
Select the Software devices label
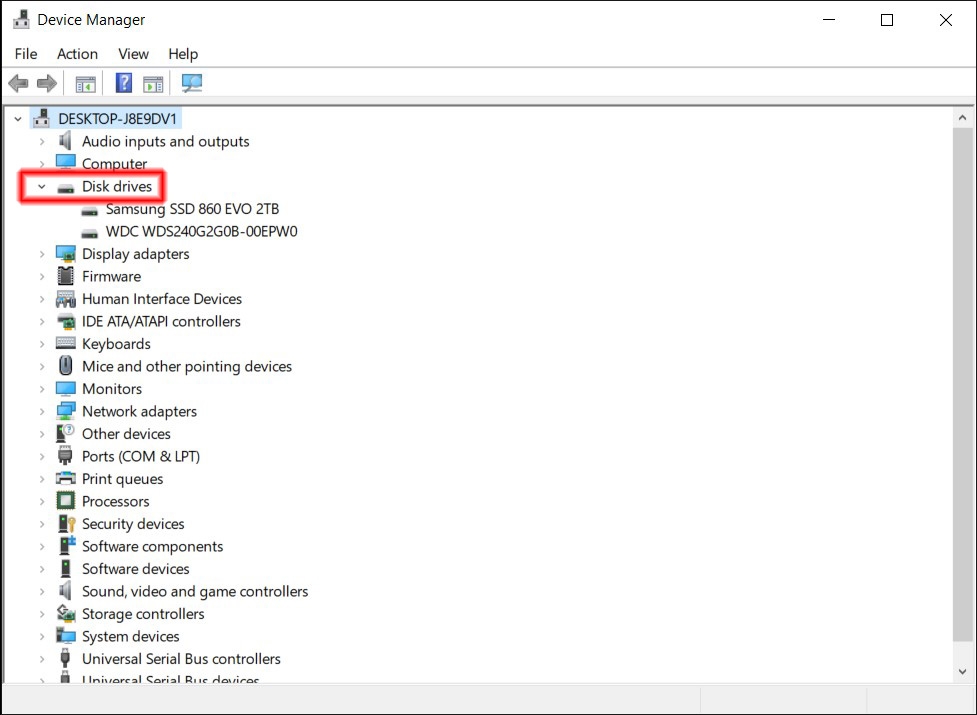click(x=136, y=569)
